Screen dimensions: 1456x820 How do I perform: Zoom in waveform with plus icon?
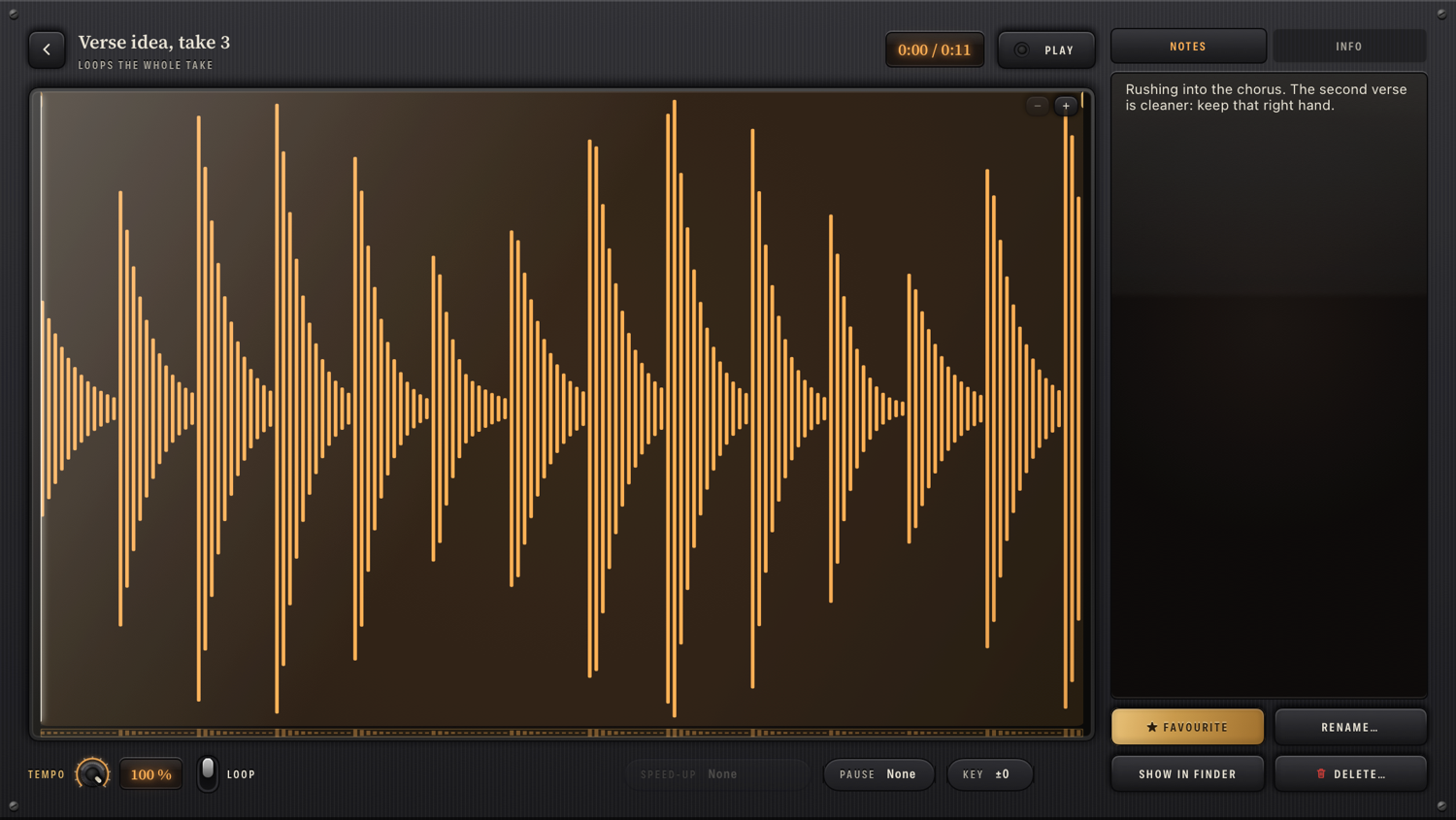click(1066, 106)
